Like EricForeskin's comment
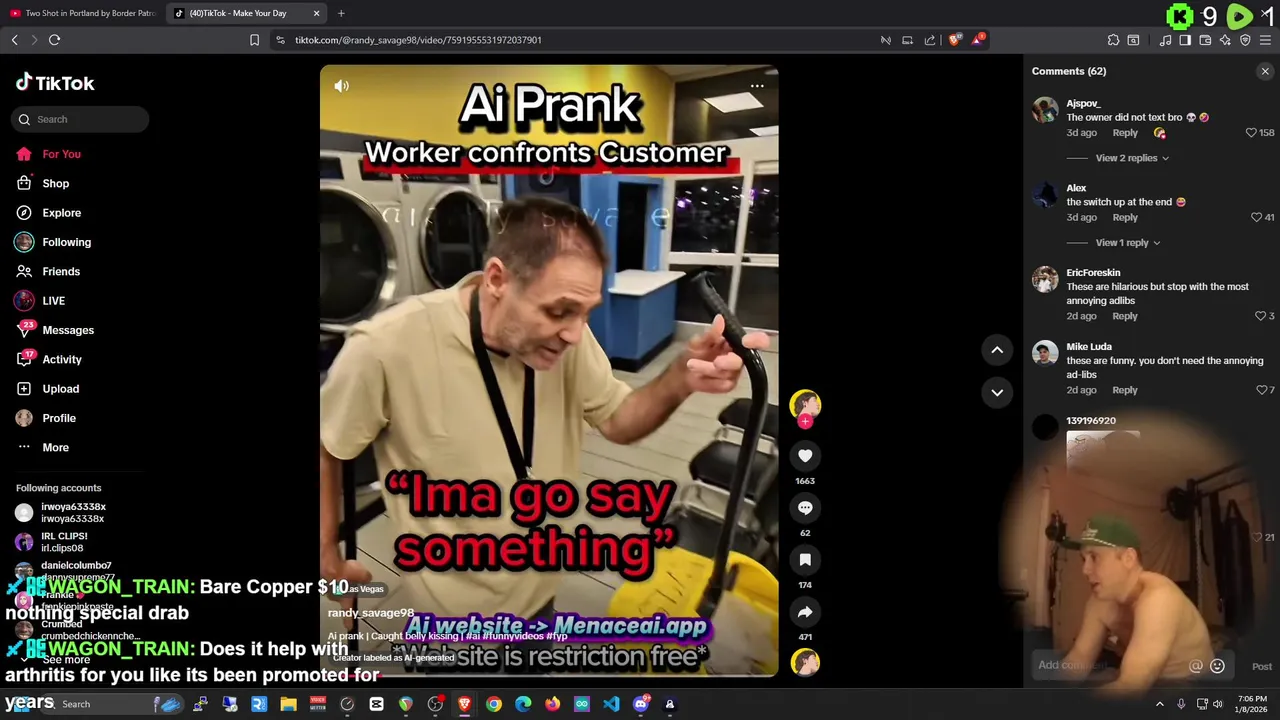Image resolution: width=1280 pixels, height=720 pixels. click(x=1260, y=316)
